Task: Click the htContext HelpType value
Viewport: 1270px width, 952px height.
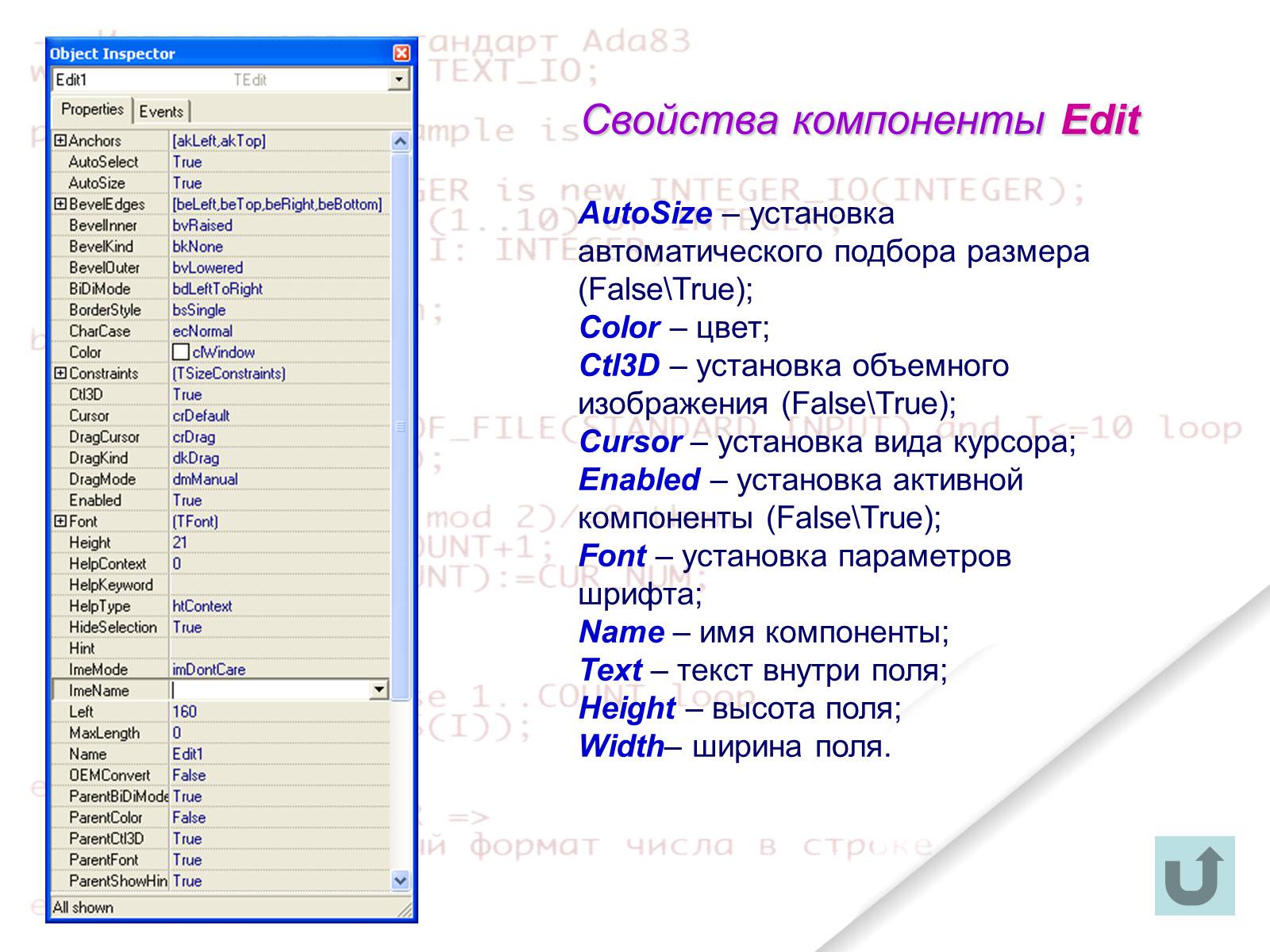Action: pos(202,606)
